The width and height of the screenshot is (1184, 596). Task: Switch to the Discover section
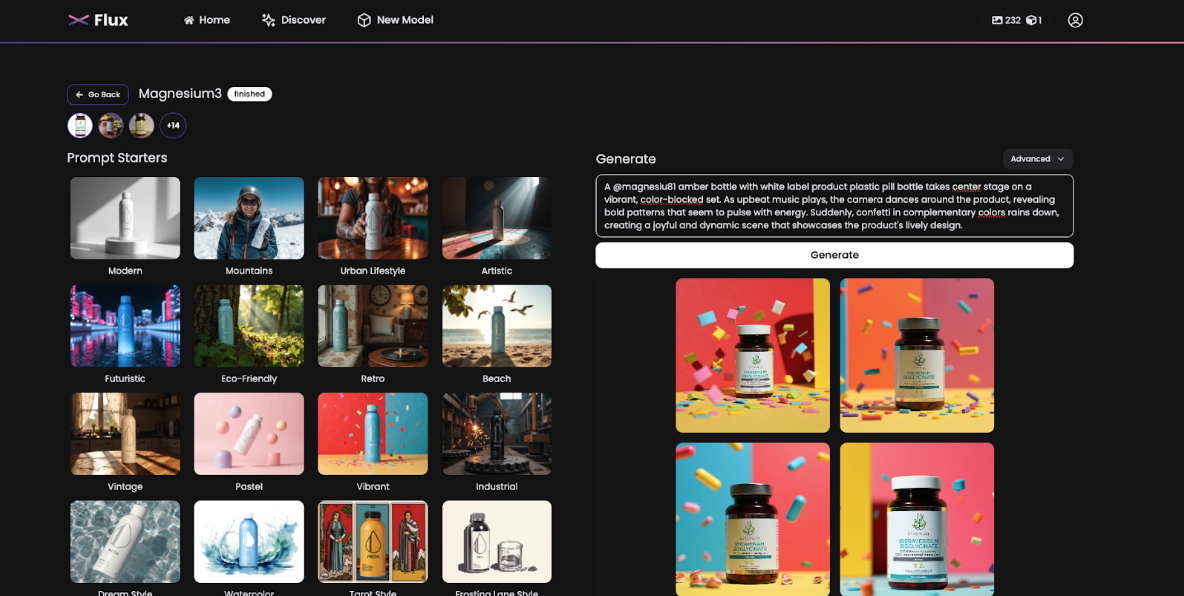click(294, 19)
